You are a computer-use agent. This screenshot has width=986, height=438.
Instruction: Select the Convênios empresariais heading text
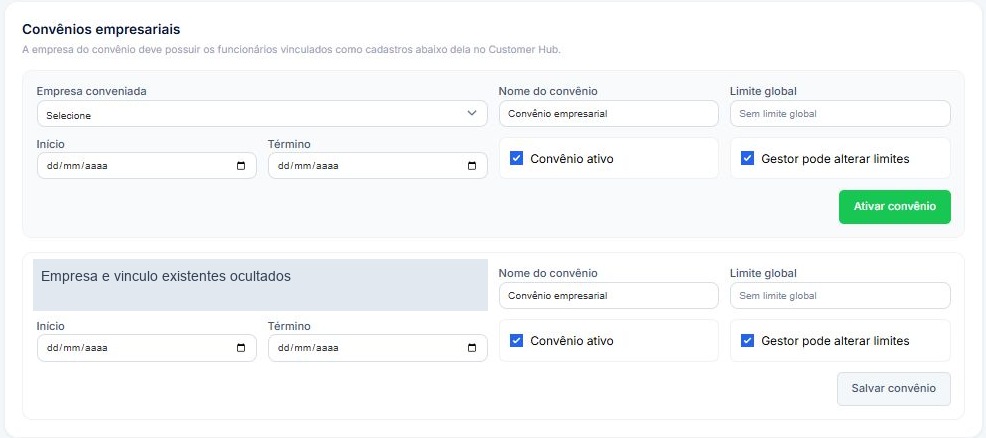tap(101, 30)
